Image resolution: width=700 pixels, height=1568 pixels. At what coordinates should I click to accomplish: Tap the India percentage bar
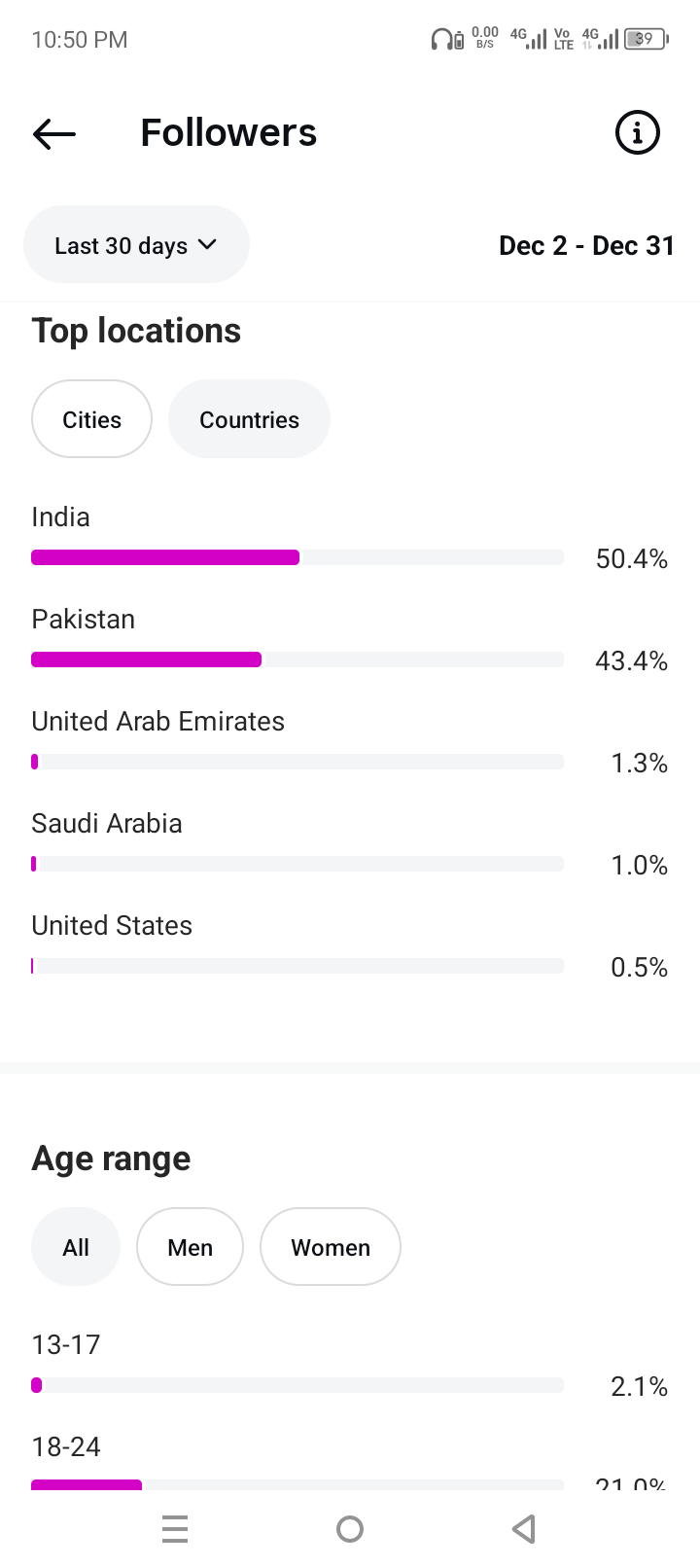click(x=297, y=557)
